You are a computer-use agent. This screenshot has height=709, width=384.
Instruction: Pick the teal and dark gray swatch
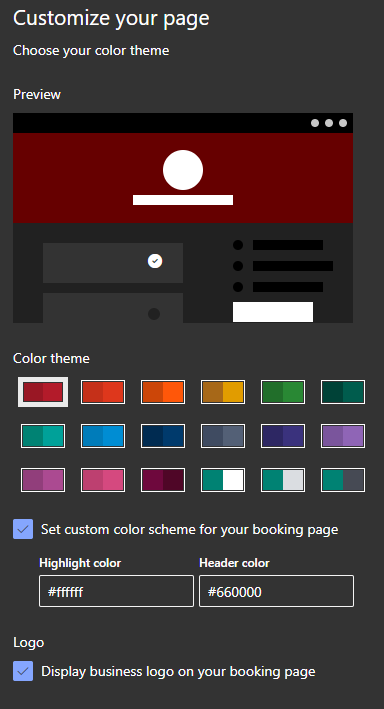(x=343, y=480)
